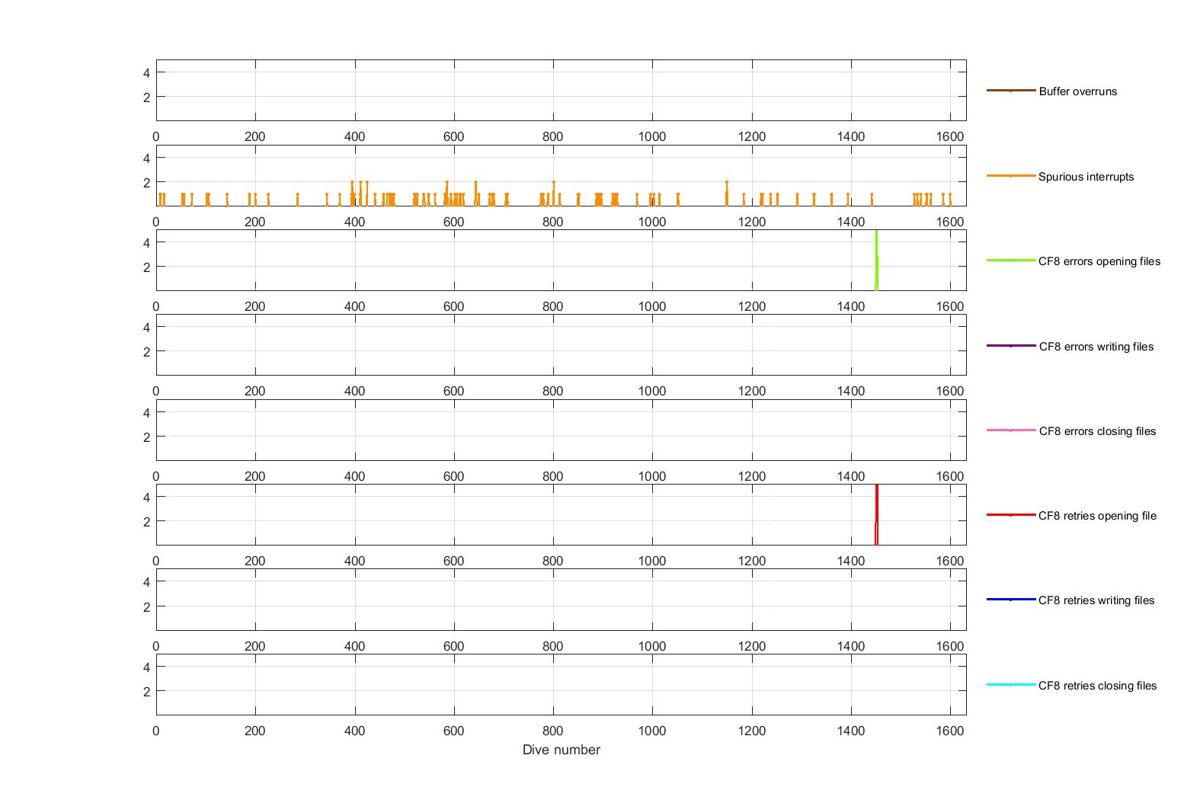This screenshot has height=804, width=1200.
Task: Click the CF8 retries opening file legend label
Action: pos(1097,516)
